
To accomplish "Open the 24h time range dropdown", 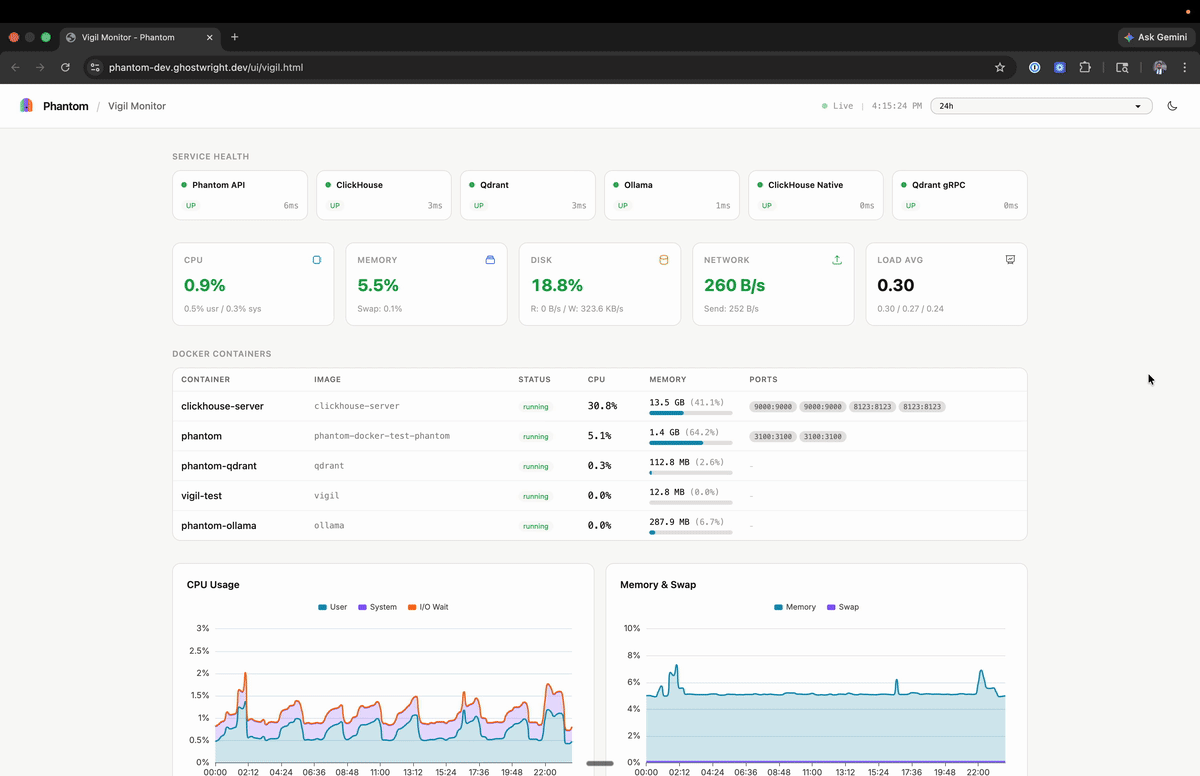I will (x=1040, y=105).
